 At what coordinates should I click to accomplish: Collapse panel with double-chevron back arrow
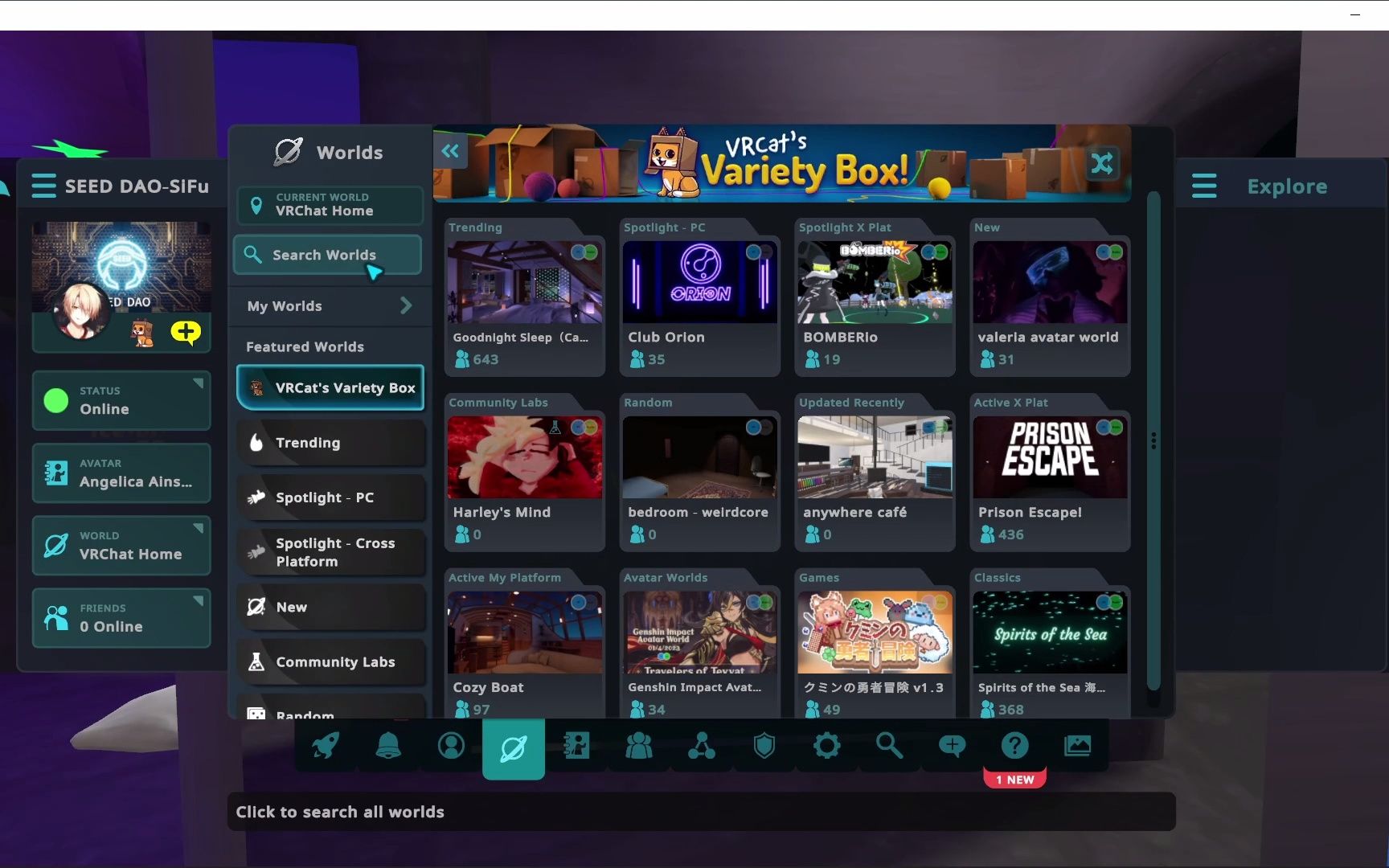450,151
